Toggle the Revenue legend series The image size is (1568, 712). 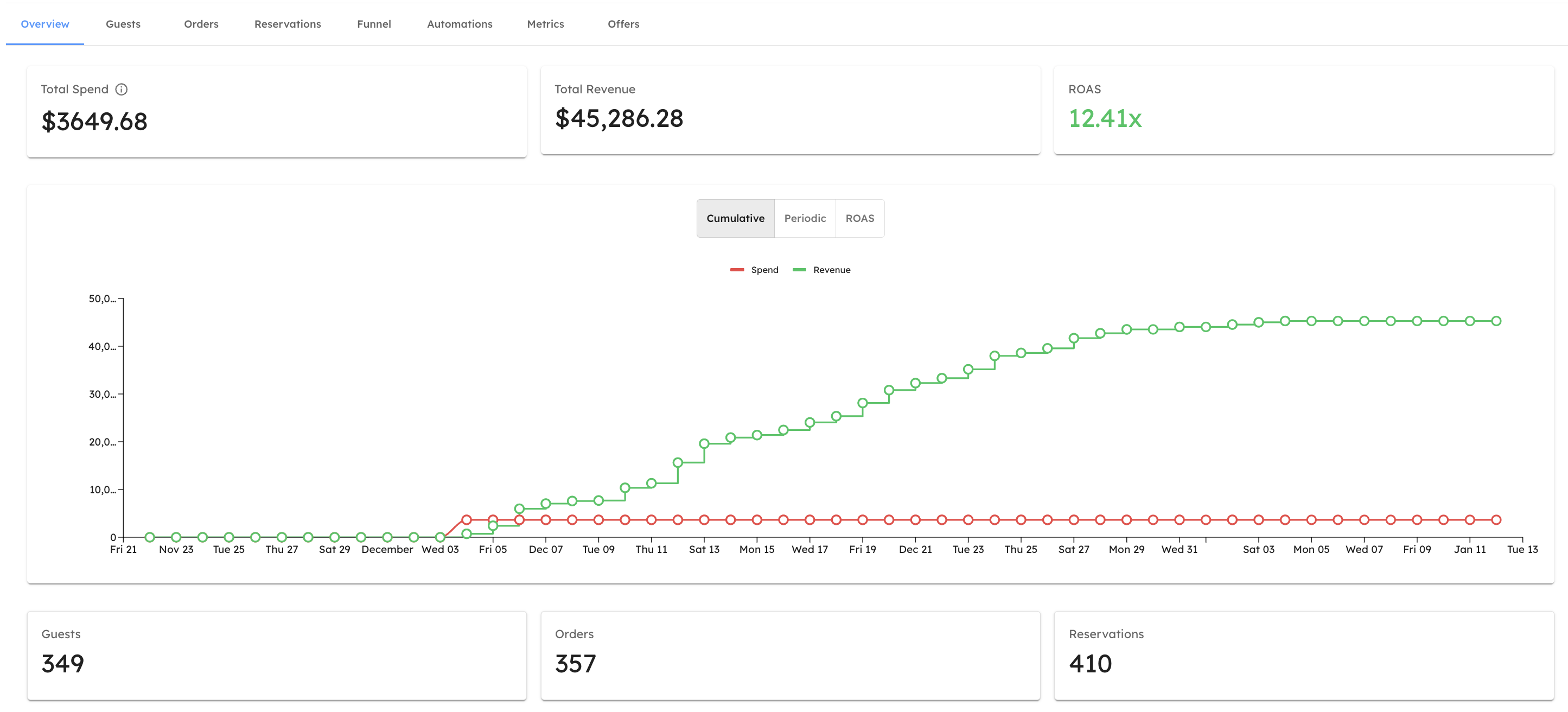[832, 270]
